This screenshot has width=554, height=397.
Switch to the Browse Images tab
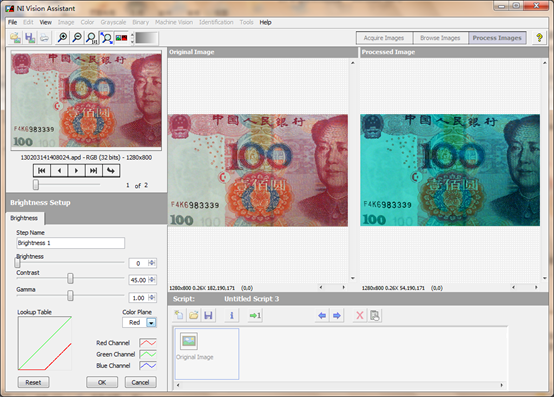[x=440, y=38]
